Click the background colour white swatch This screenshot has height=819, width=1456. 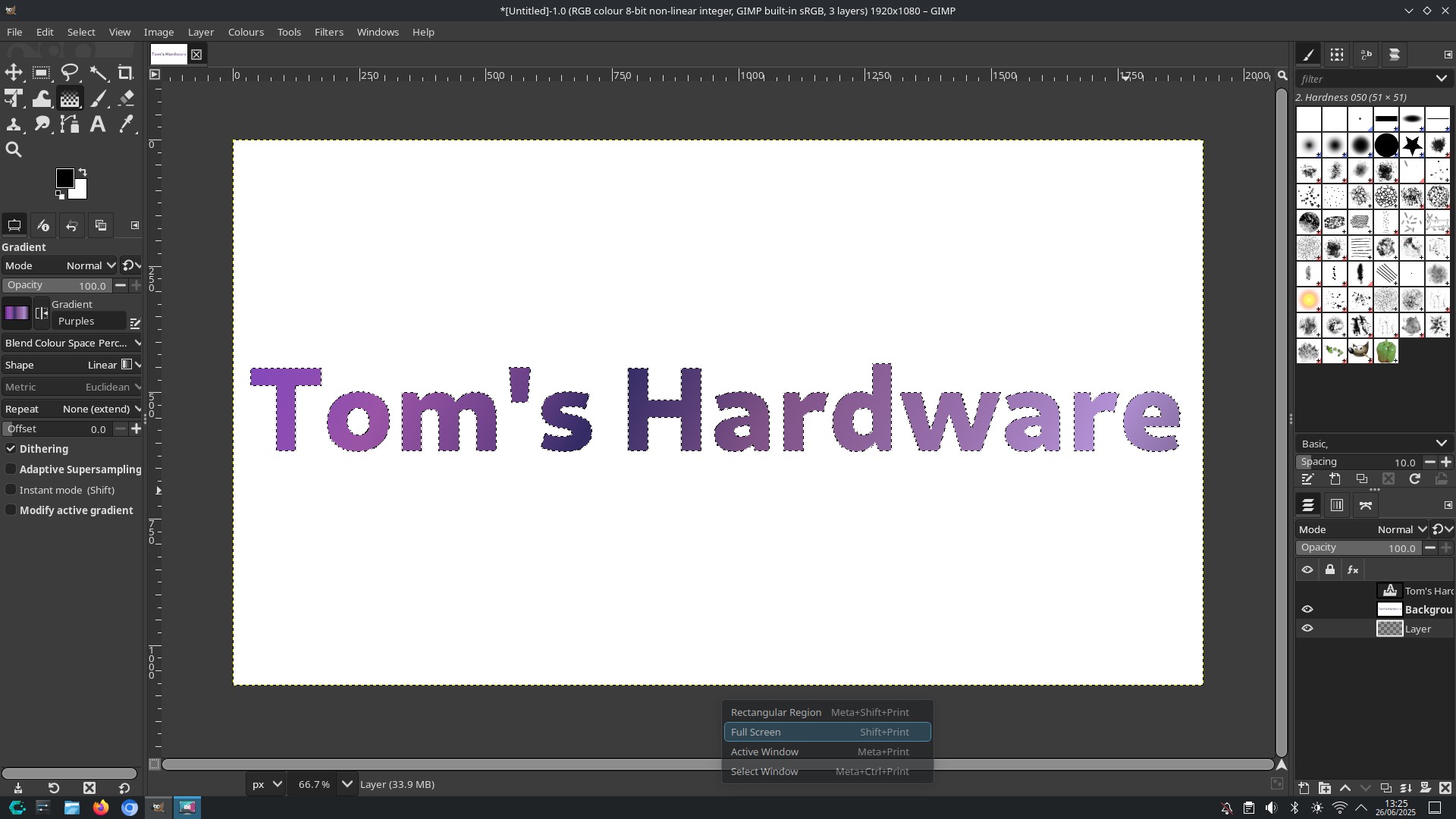click(80, 191)
